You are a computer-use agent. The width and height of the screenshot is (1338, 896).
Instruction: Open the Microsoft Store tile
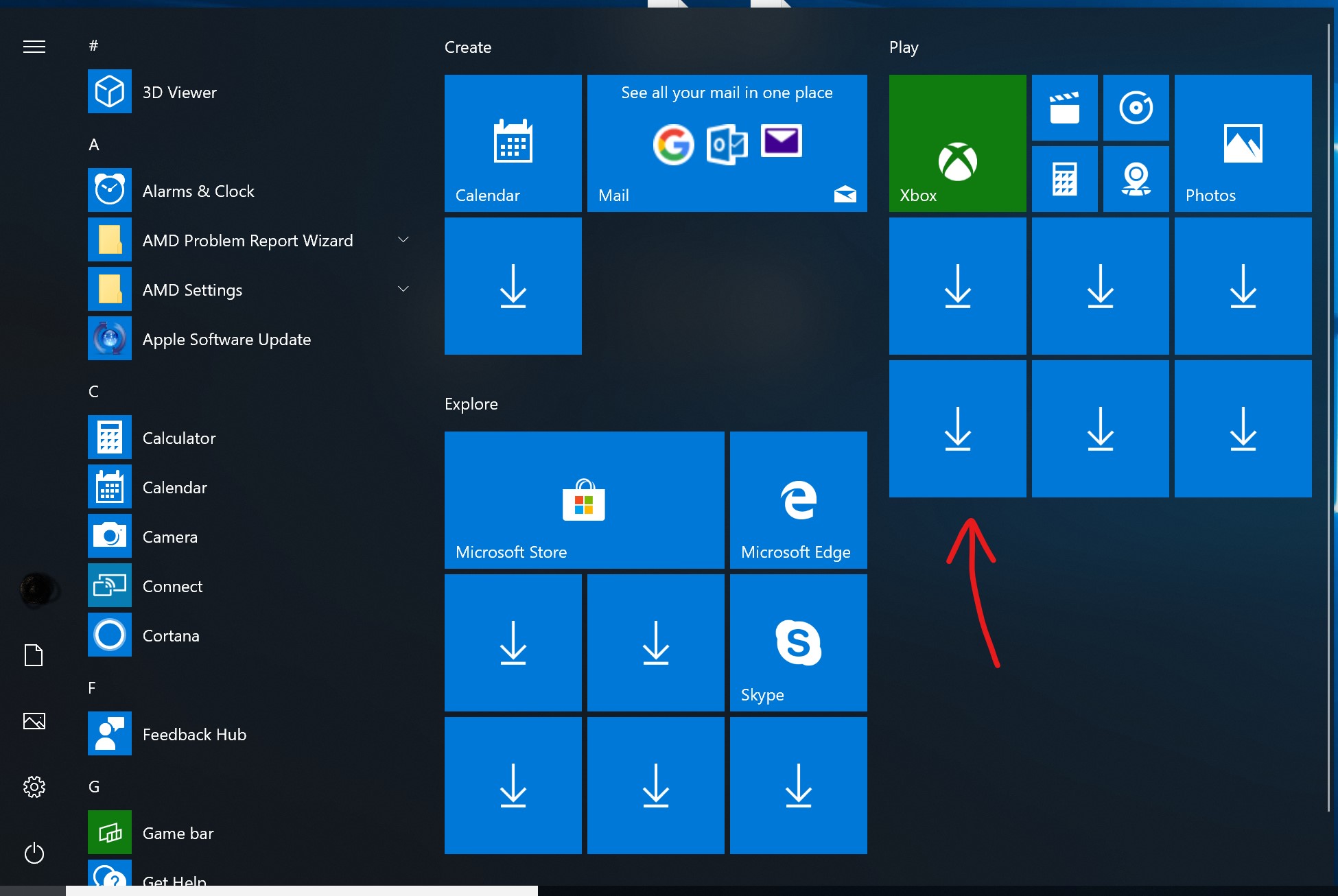[x=584, y=500]
